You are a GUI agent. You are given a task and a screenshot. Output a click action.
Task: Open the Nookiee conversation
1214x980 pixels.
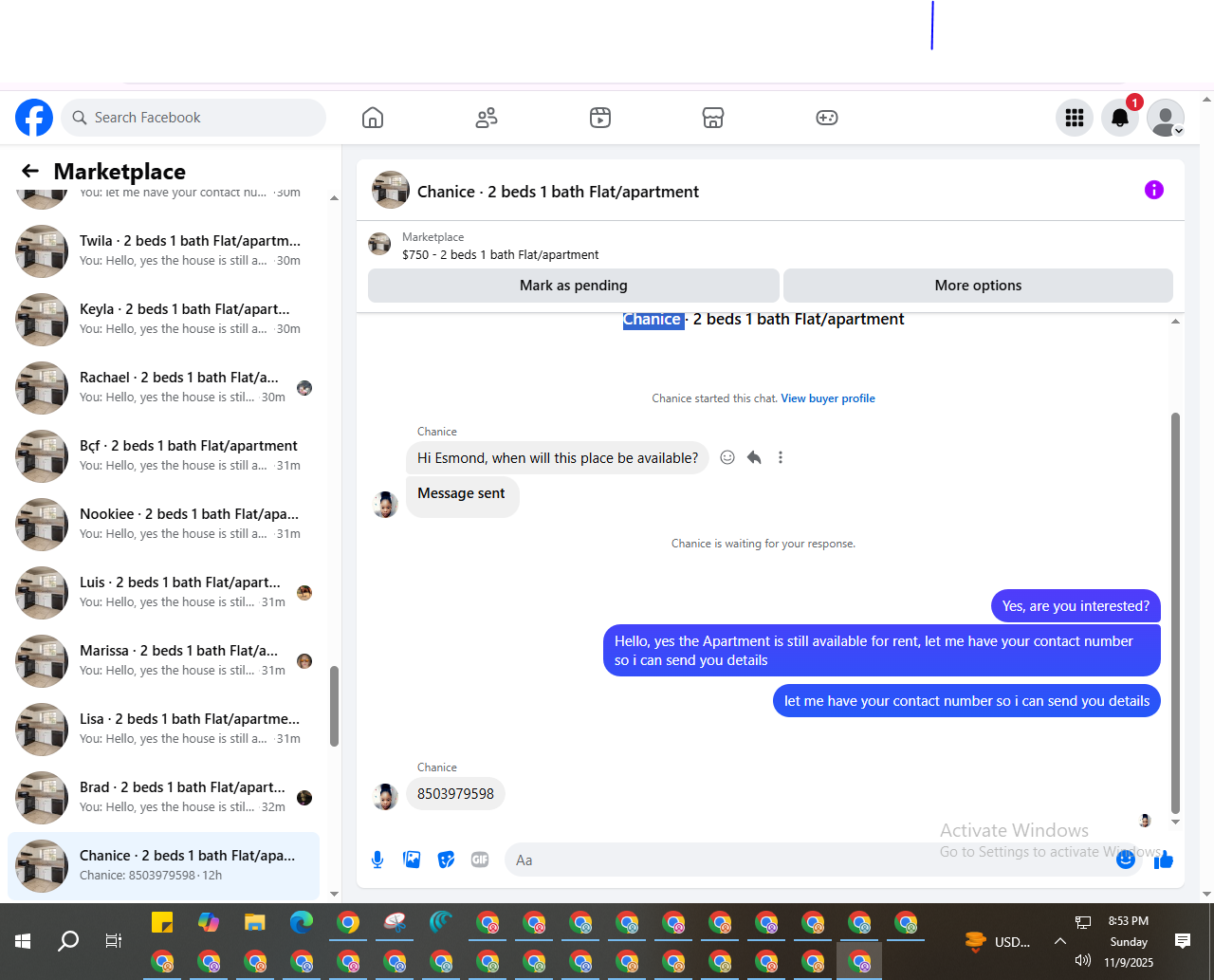click(x=164, y=524)
